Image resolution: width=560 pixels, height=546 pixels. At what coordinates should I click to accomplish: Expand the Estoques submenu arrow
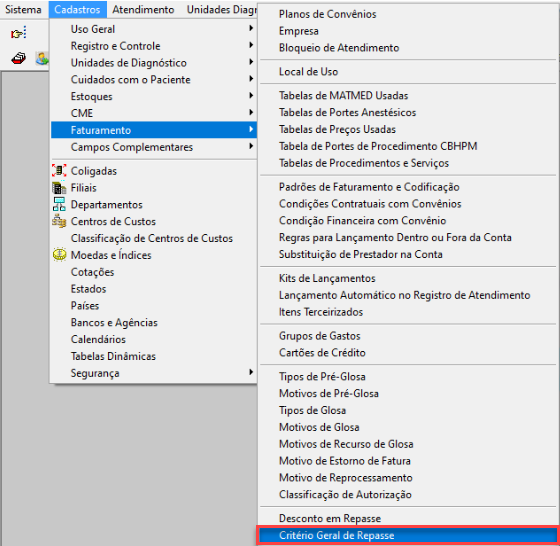coord(251,95)
